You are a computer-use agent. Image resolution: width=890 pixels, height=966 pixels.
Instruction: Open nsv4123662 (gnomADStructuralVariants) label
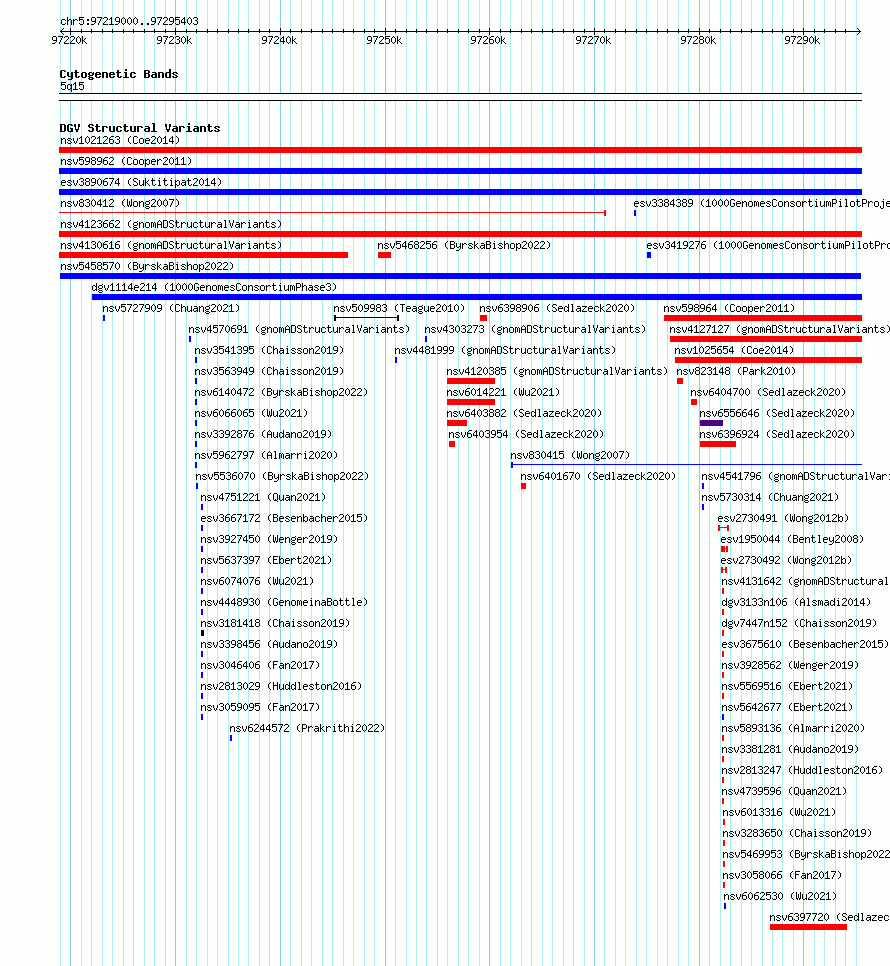[171, 224]
